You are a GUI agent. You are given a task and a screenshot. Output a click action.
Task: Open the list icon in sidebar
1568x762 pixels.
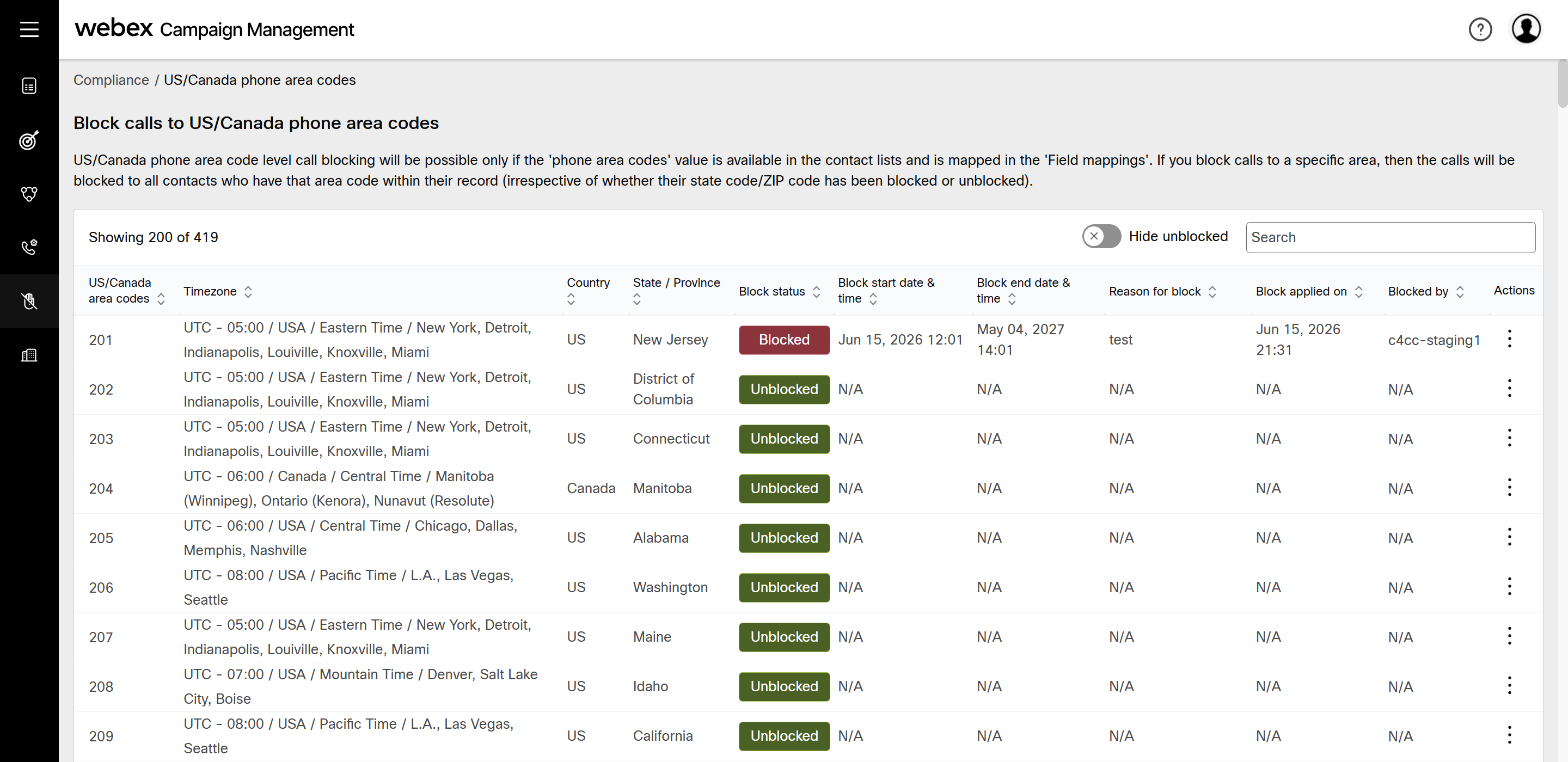pos(29,86)
